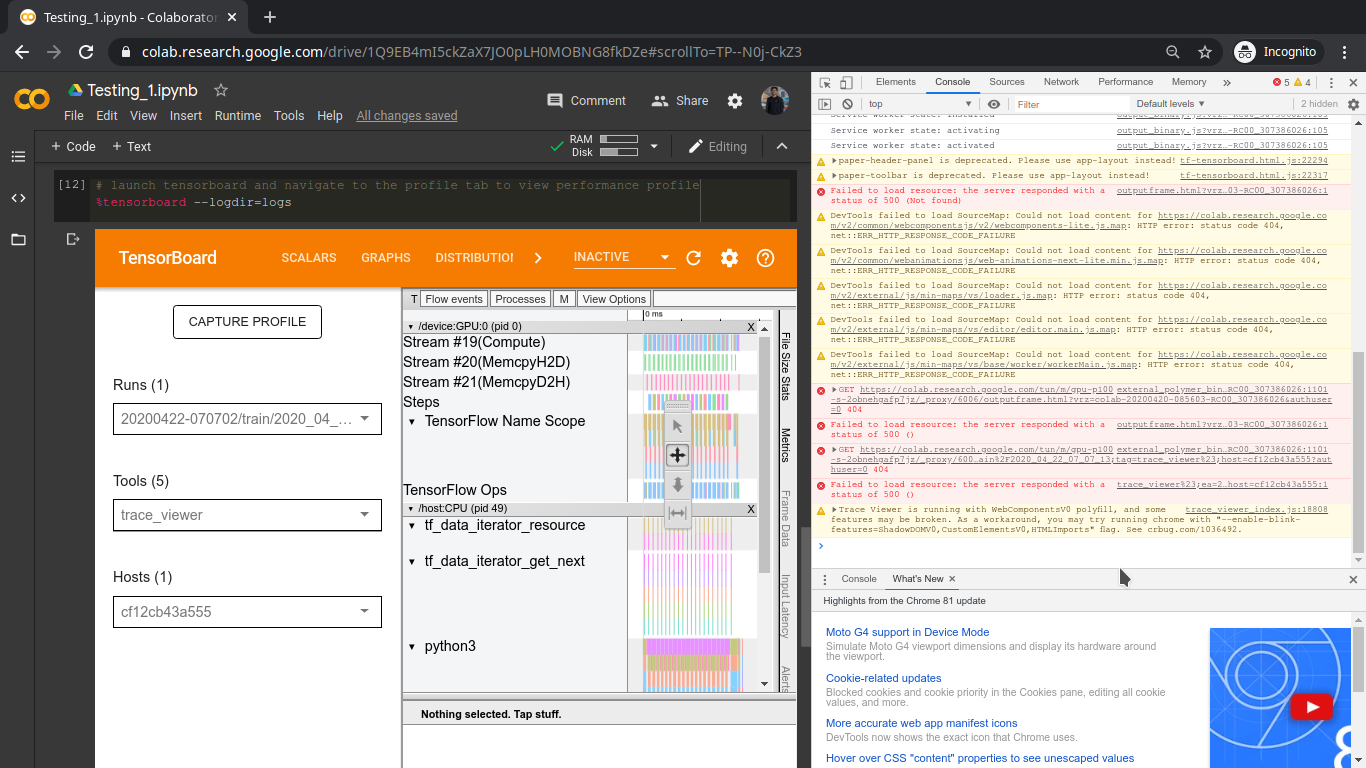
Task: Toggle DevTools device toolbar
Action: coord(846,83)
